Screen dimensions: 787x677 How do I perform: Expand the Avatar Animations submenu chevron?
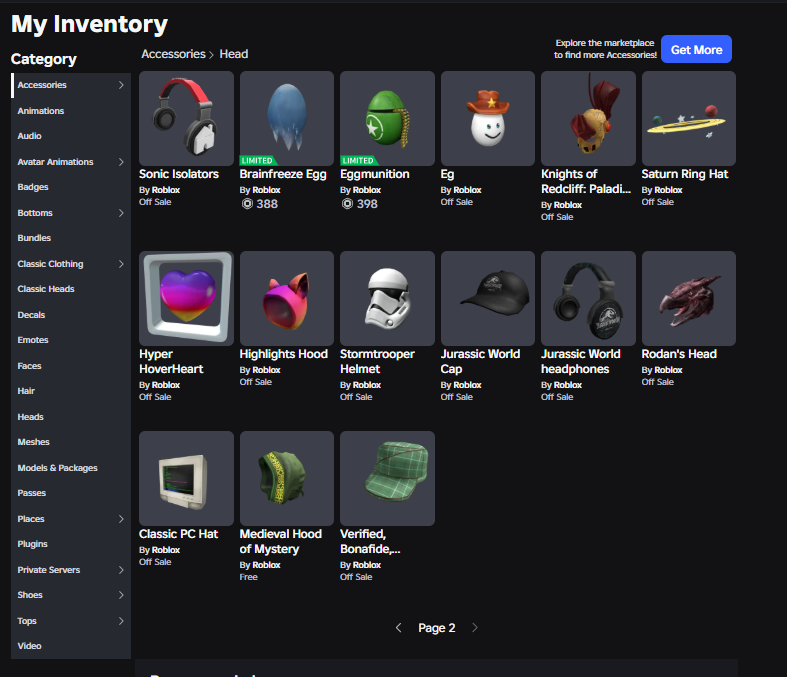(x=121, y=162)
